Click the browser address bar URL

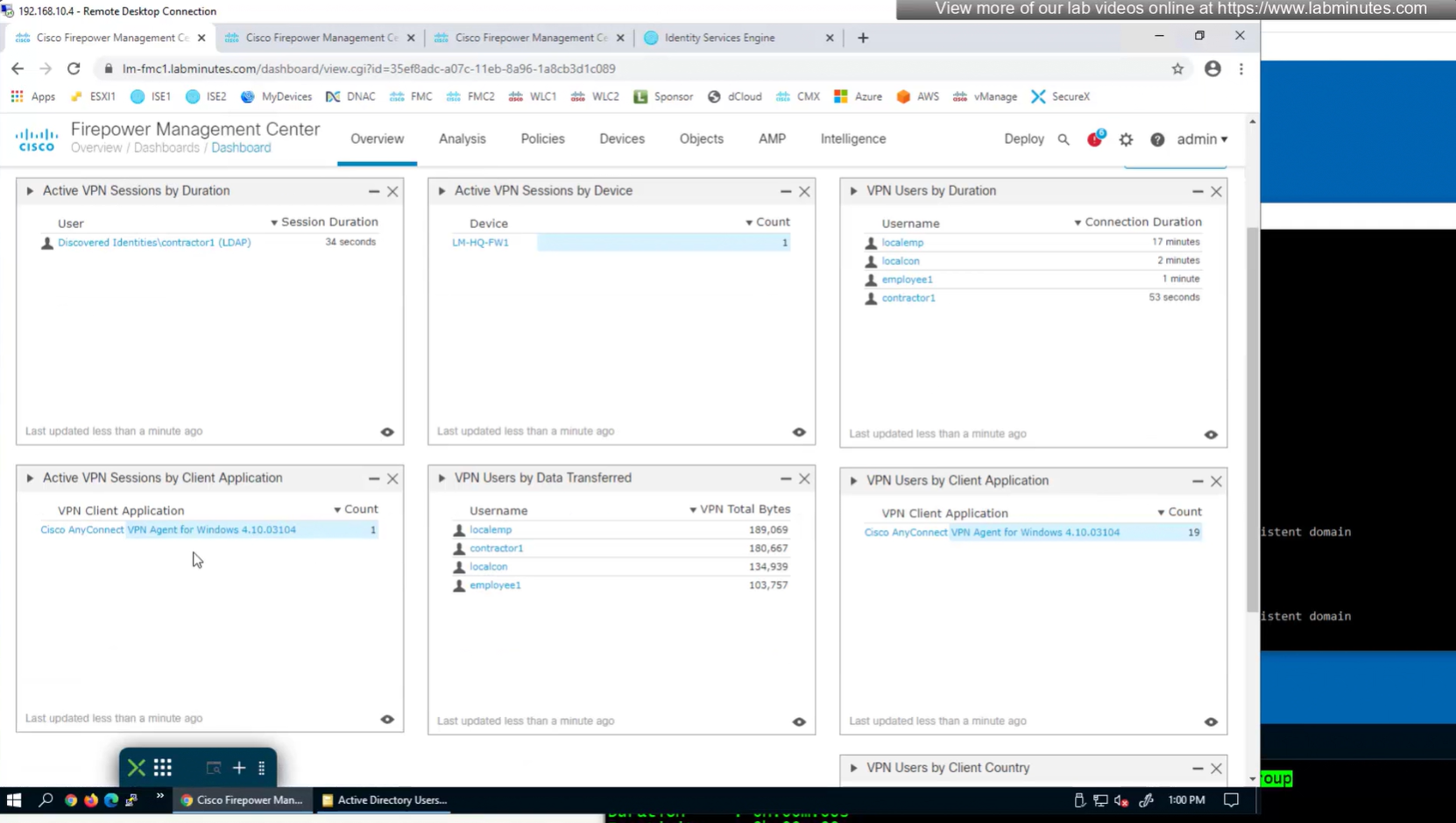click(x=369, y=68)
